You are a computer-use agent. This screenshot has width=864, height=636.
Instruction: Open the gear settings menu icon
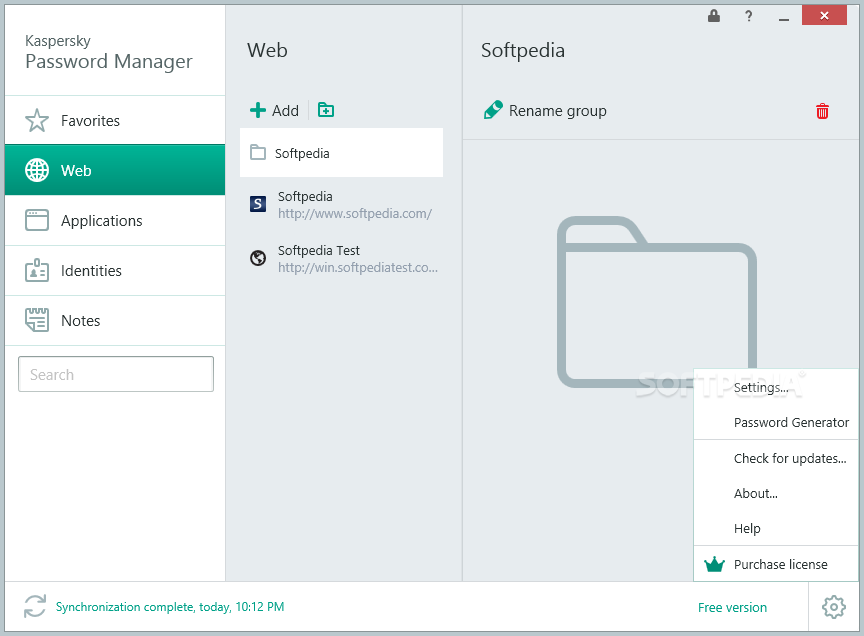(x=834, y=607)
